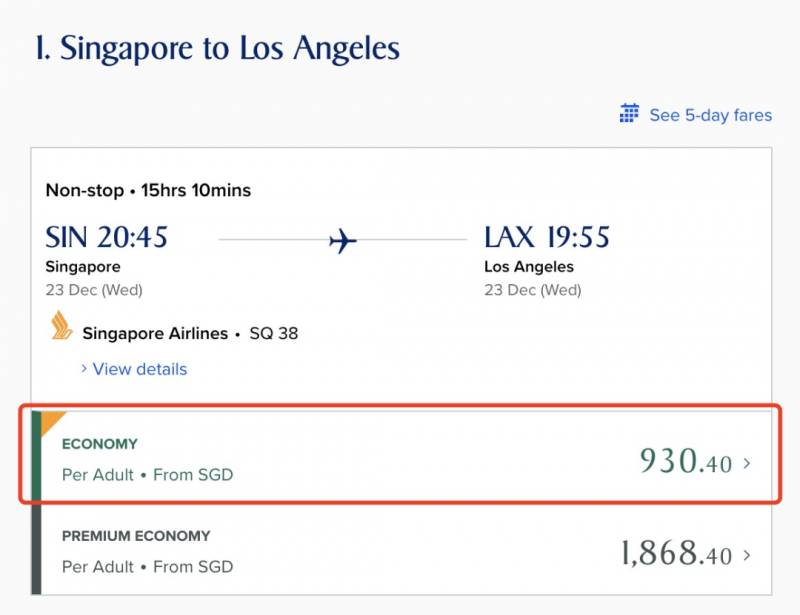
Task: Click the Singapore Airlines logo icon
Action: [x=62, y=327]
